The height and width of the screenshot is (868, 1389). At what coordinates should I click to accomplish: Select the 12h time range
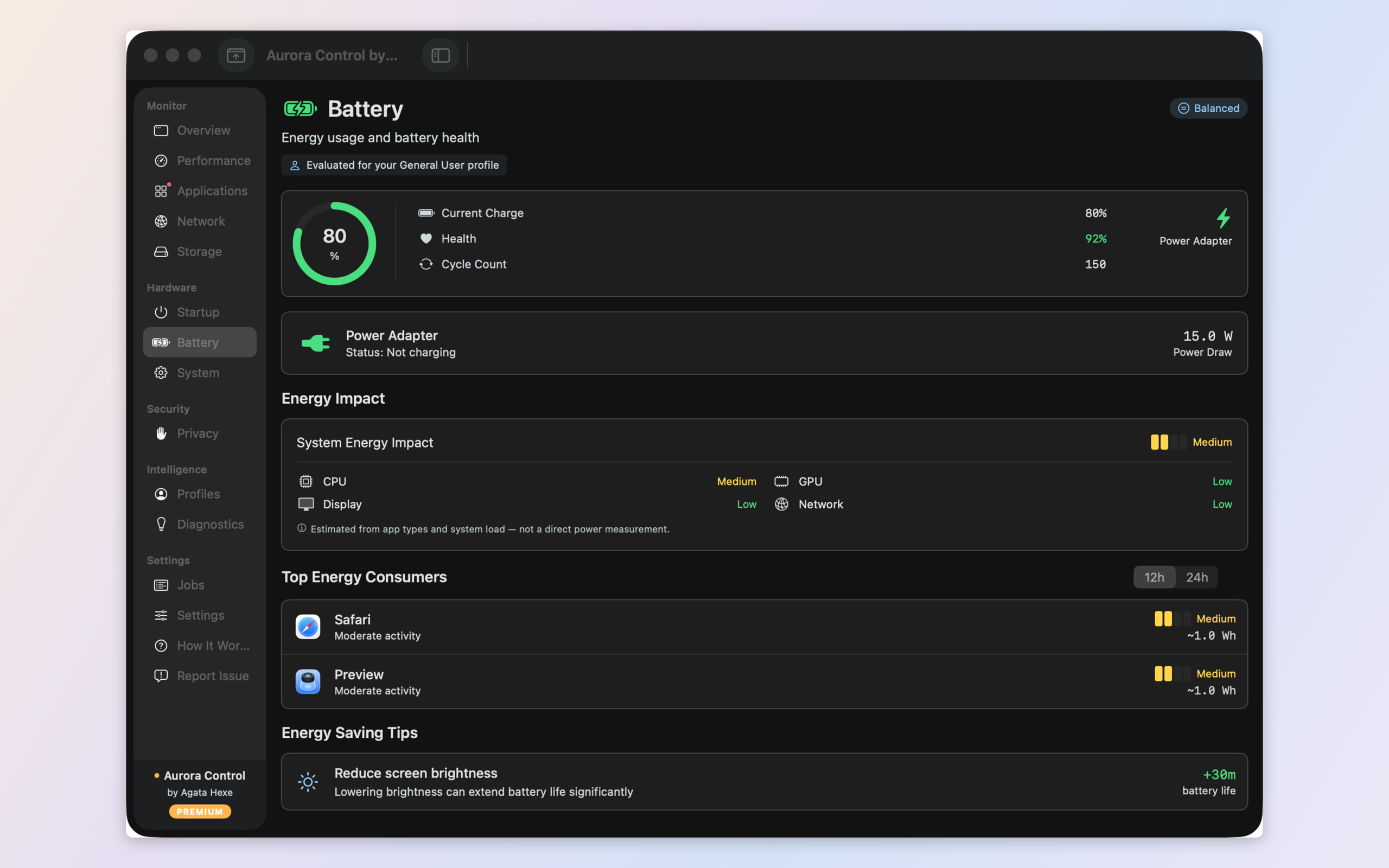tap(1154, 578)
